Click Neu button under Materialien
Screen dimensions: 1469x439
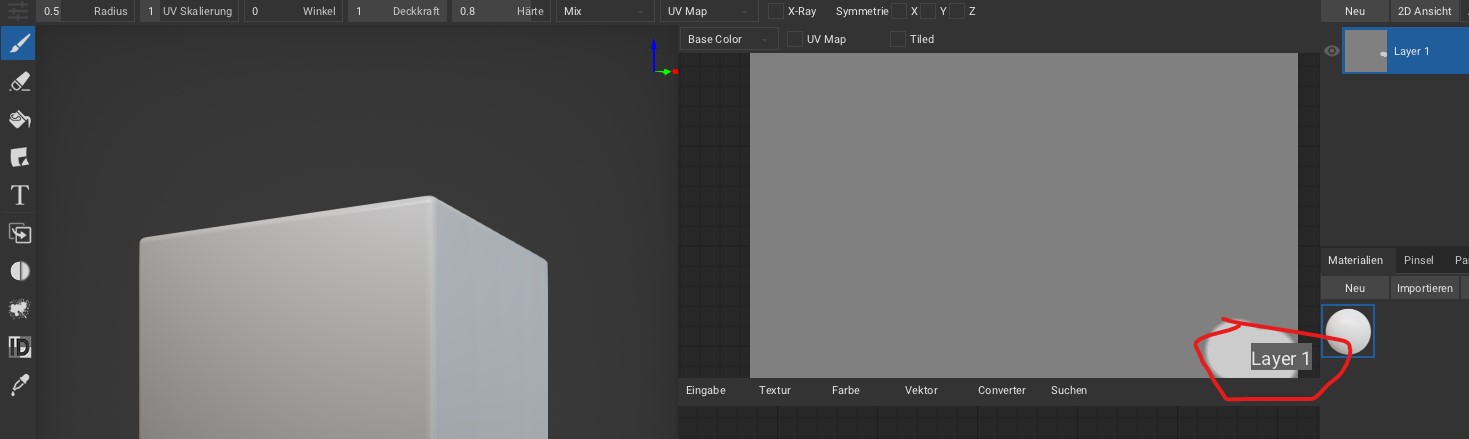[x=1354, y=288]
